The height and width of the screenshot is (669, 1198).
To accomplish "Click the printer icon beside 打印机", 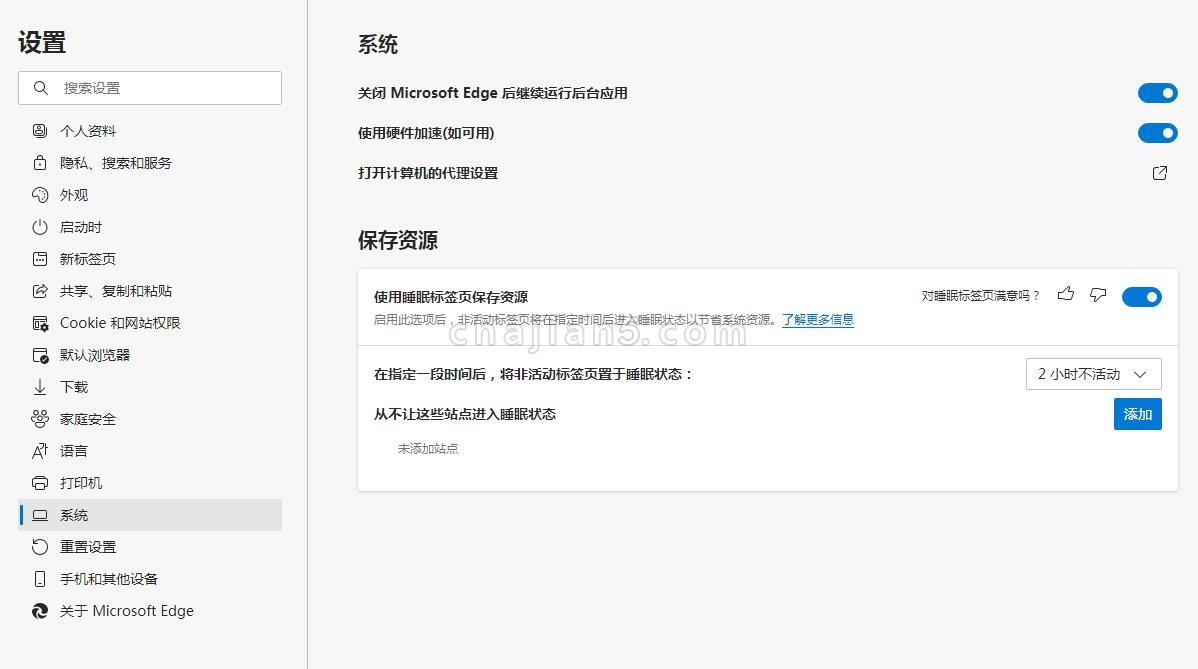I will point(40,483).
